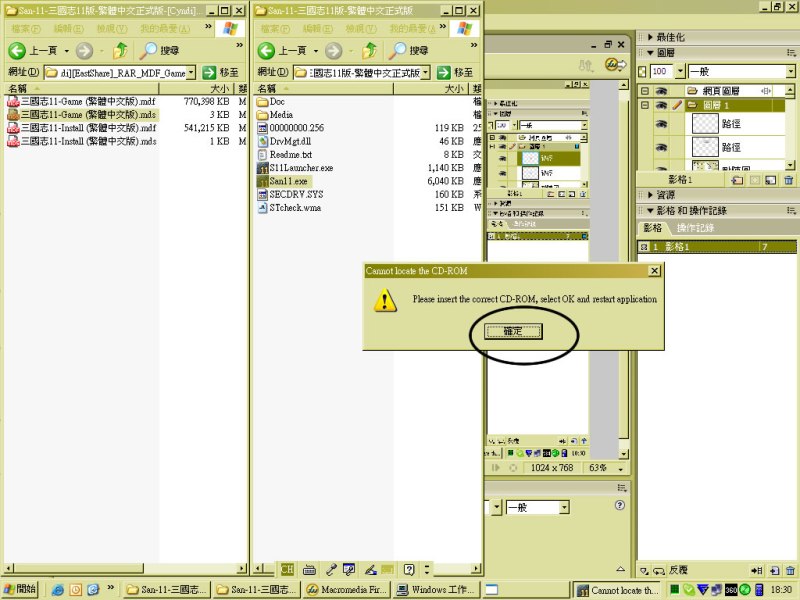Click the Fireworks quick export icon

point(615,65)
